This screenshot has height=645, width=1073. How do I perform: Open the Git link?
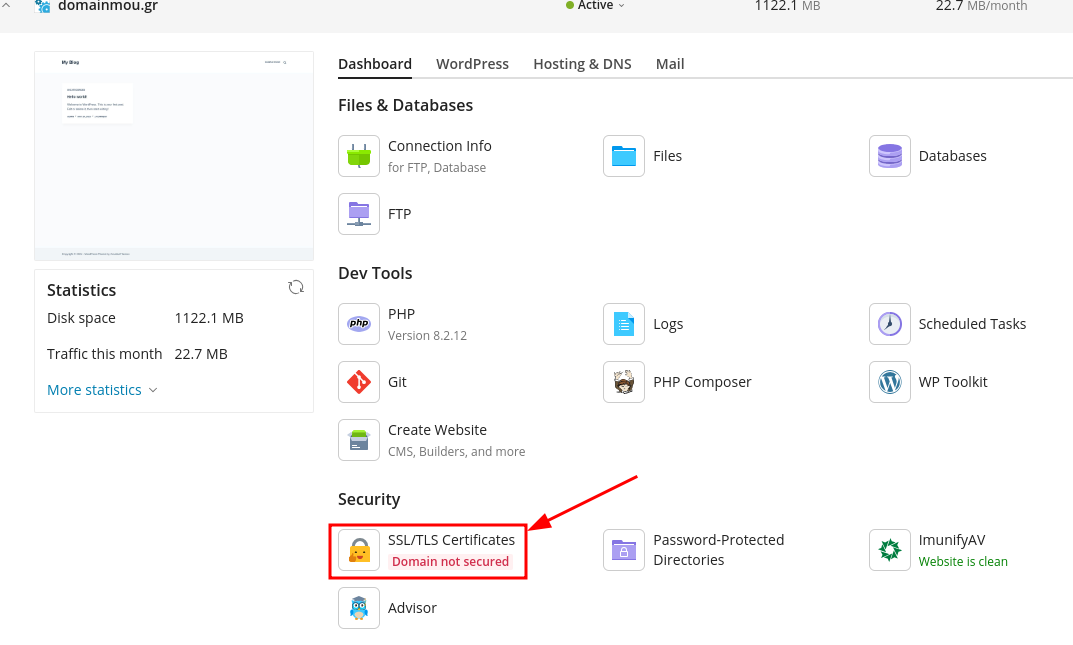[x=397, y=382]
